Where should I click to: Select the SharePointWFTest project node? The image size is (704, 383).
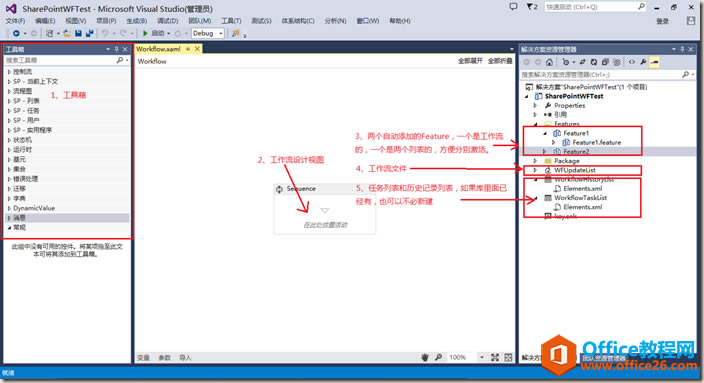[x=574, y=96]
